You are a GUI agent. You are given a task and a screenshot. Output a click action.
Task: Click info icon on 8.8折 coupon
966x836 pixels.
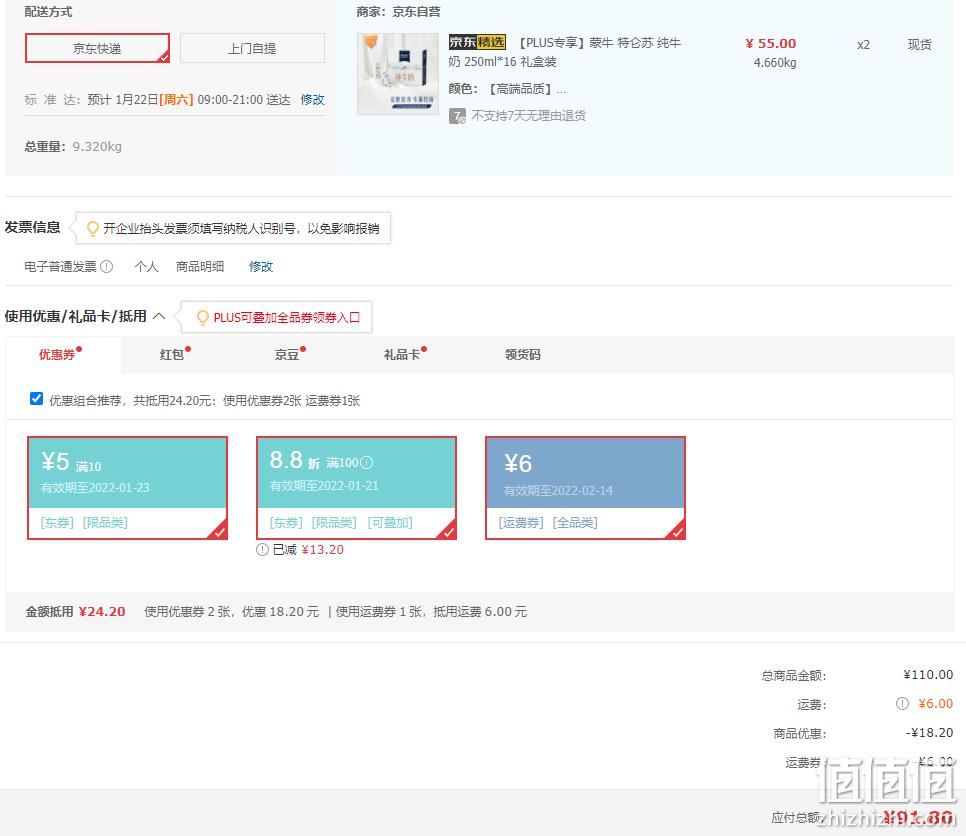coord(367,462)
